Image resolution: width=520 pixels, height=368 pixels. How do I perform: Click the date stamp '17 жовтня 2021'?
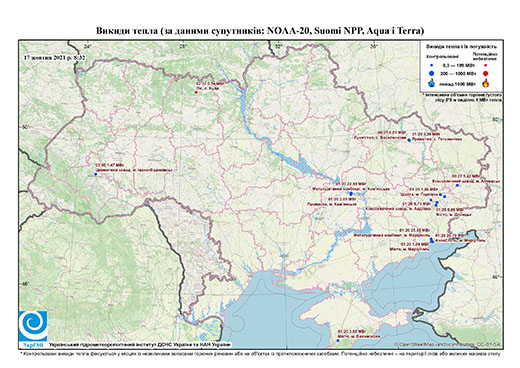click(54, 57)
